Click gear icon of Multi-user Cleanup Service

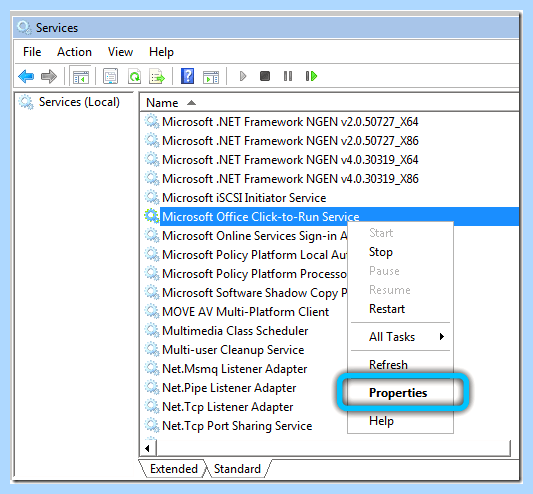(x=152, y=350)
